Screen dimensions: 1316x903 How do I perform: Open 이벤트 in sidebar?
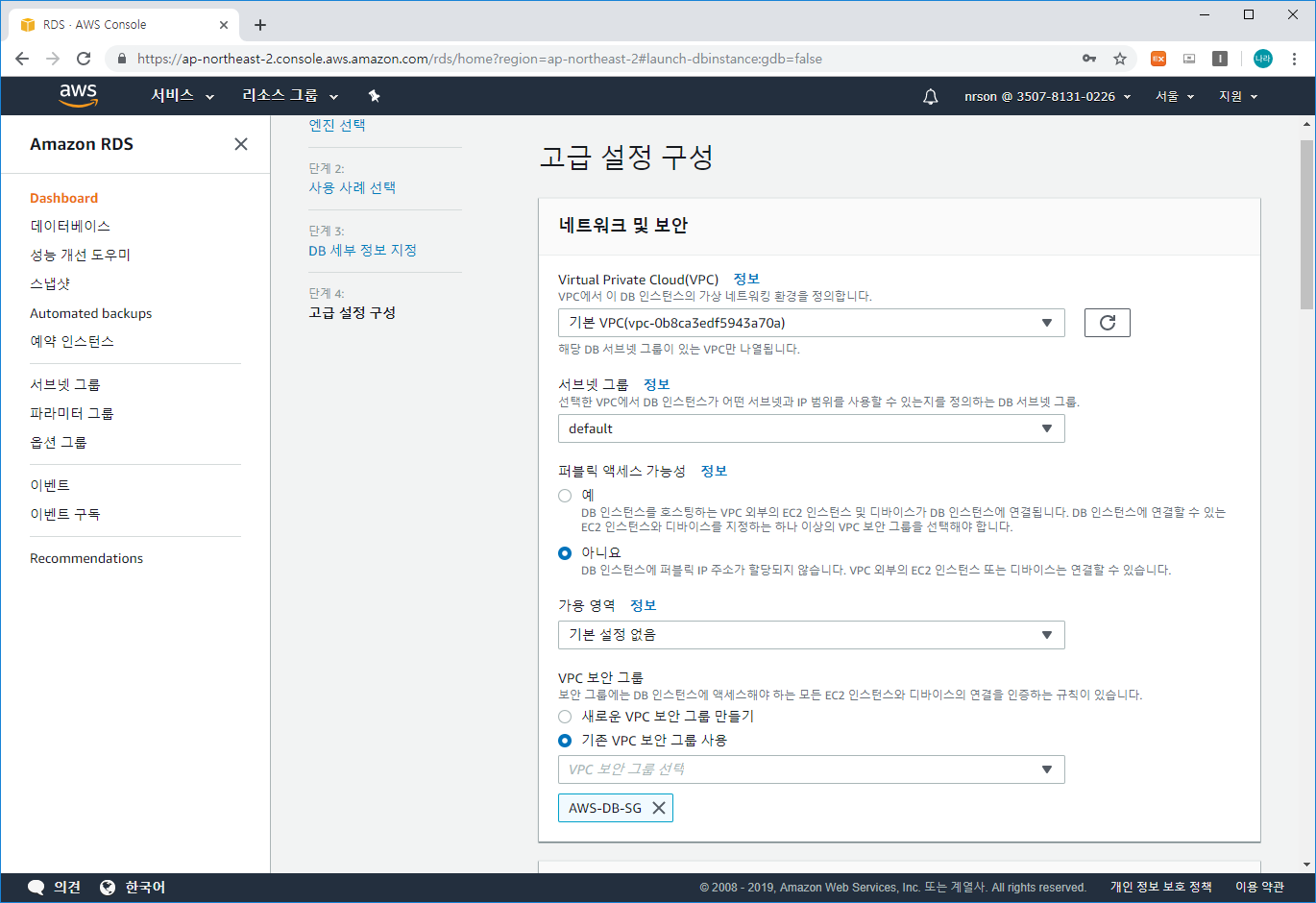(50, 485)
